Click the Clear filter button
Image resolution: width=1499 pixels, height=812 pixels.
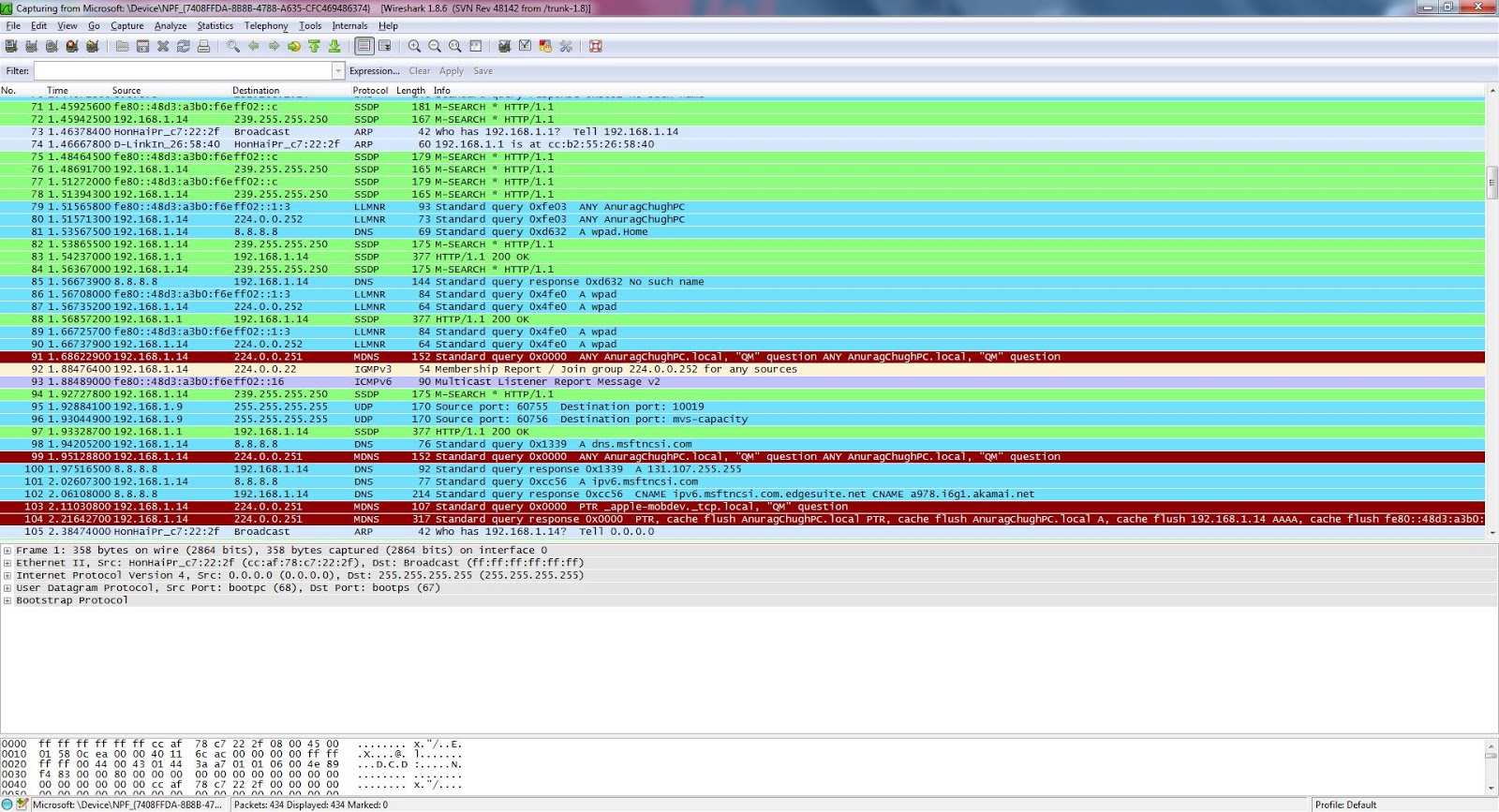coord(420,71)
